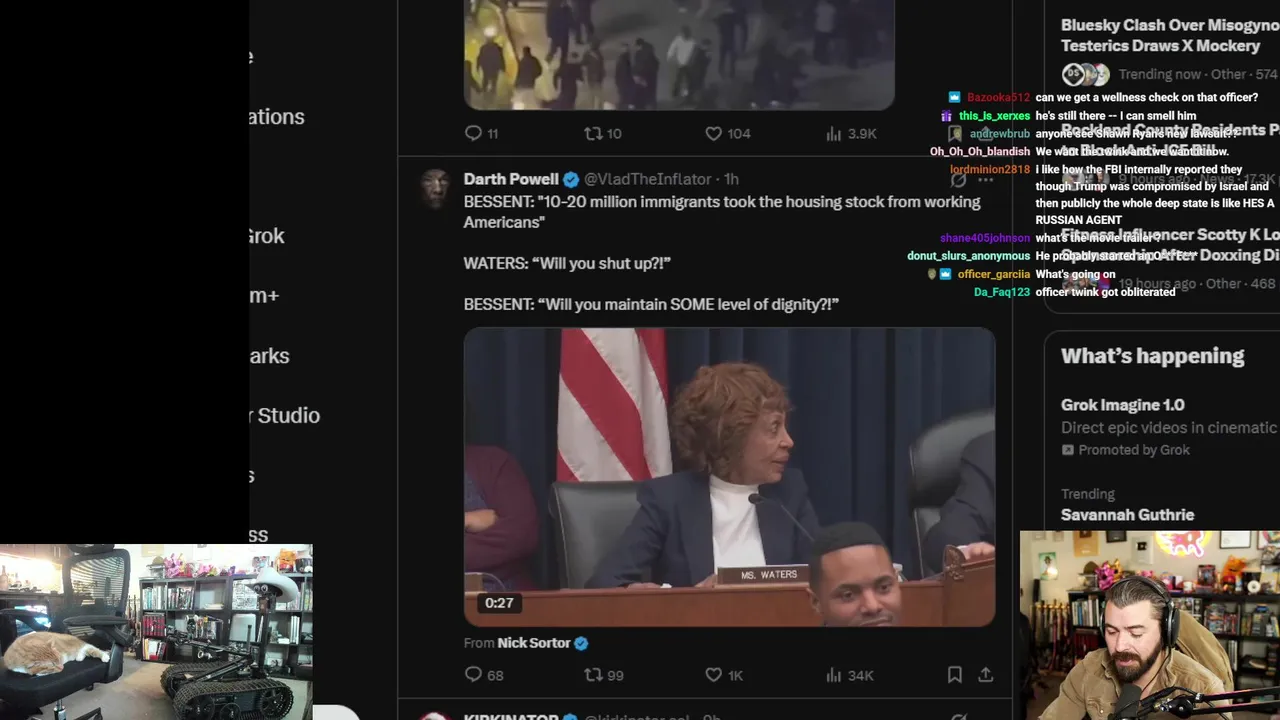The image size is (1280, 720).
Task: Open @VladTheInflator handle link
Action: (x=647, y=179)
